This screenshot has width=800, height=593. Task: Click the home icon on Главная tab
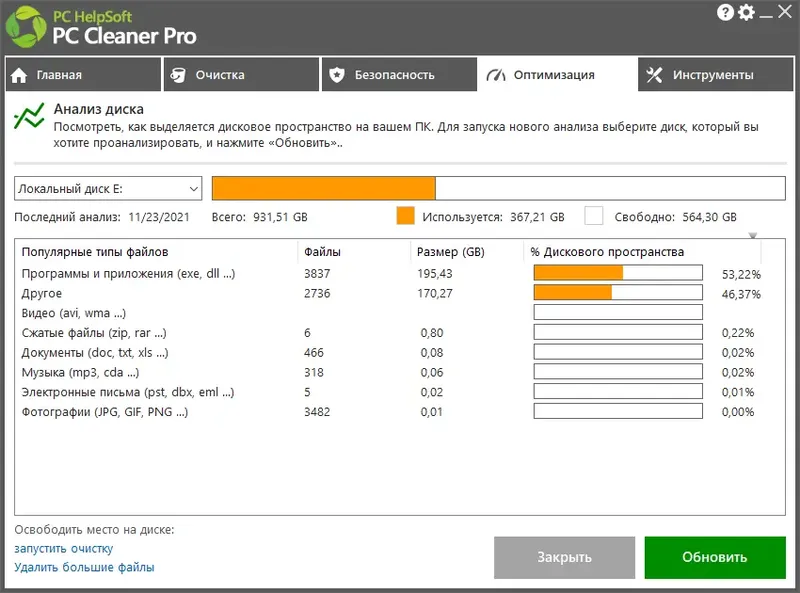[19, 76]
